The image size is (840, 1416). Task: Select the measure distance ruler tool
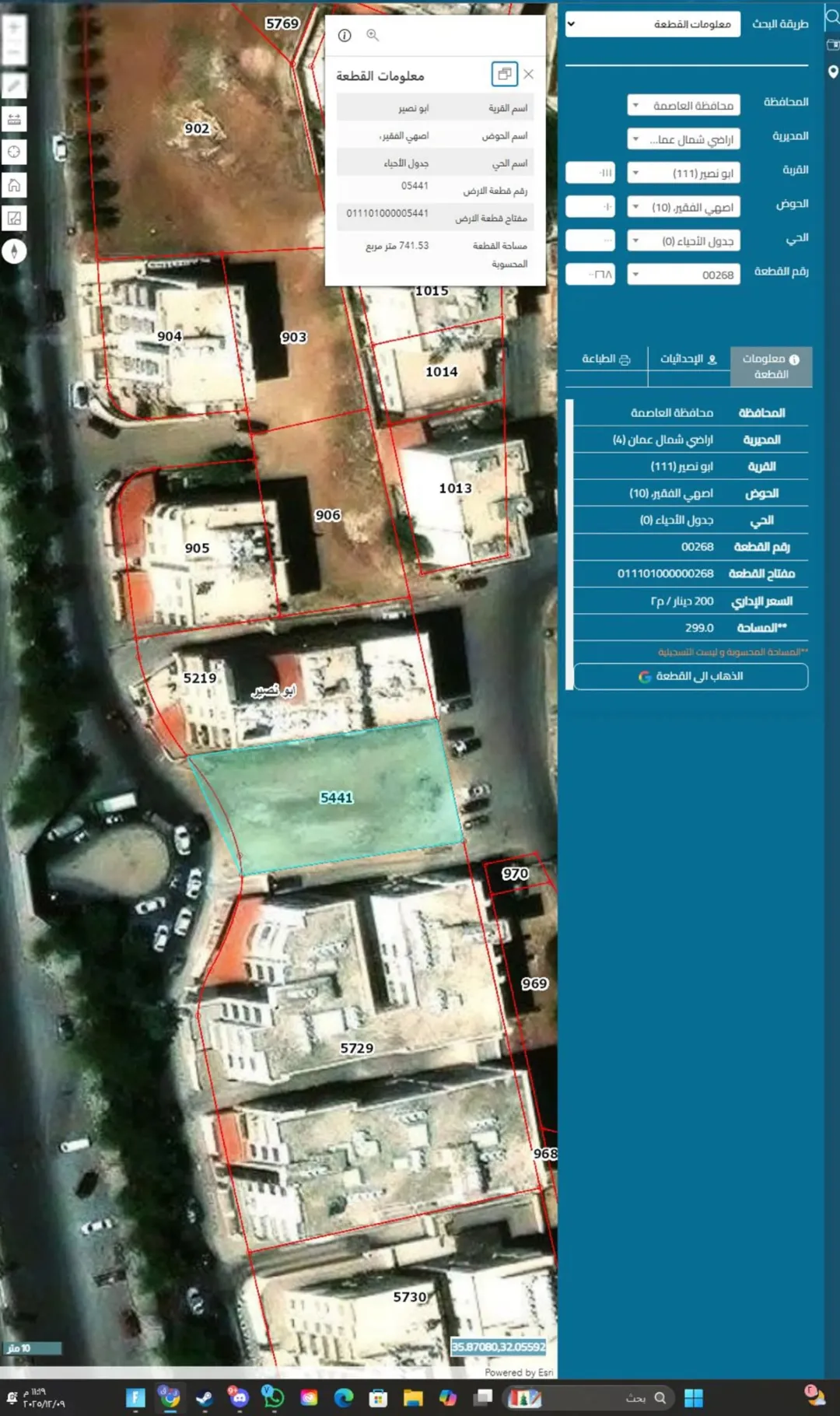point(14,119)
